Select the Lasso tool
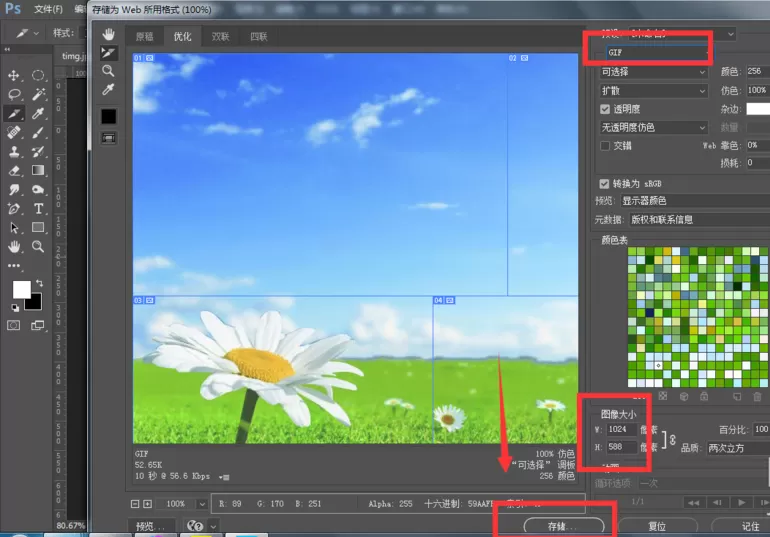The height and width of the screenshot is (537, 770). (x=14, y=94)
